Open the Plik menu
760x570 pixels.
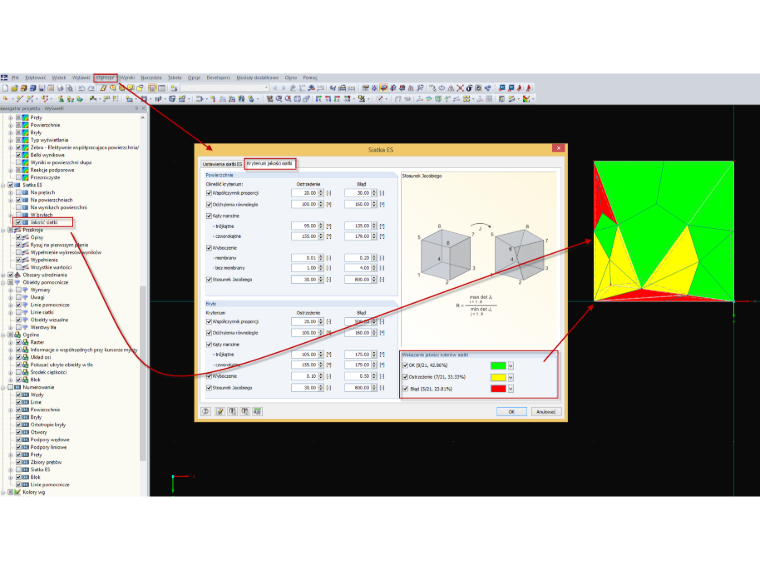[15, 78]
